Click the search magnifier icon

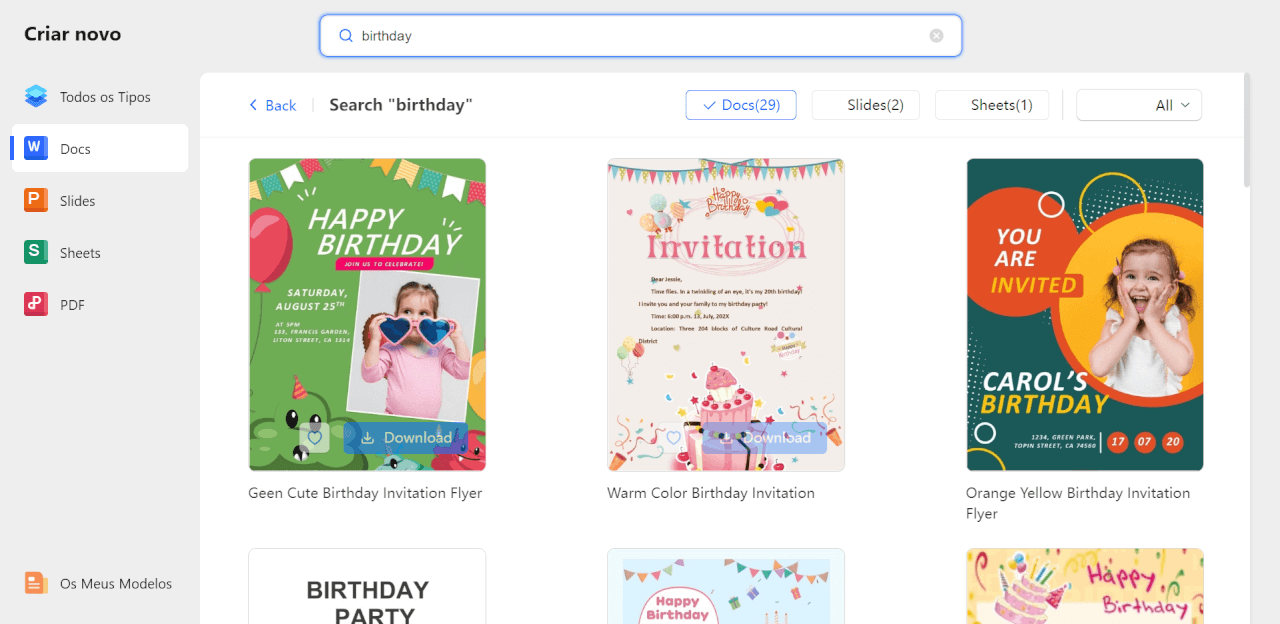tap(346, 36)
